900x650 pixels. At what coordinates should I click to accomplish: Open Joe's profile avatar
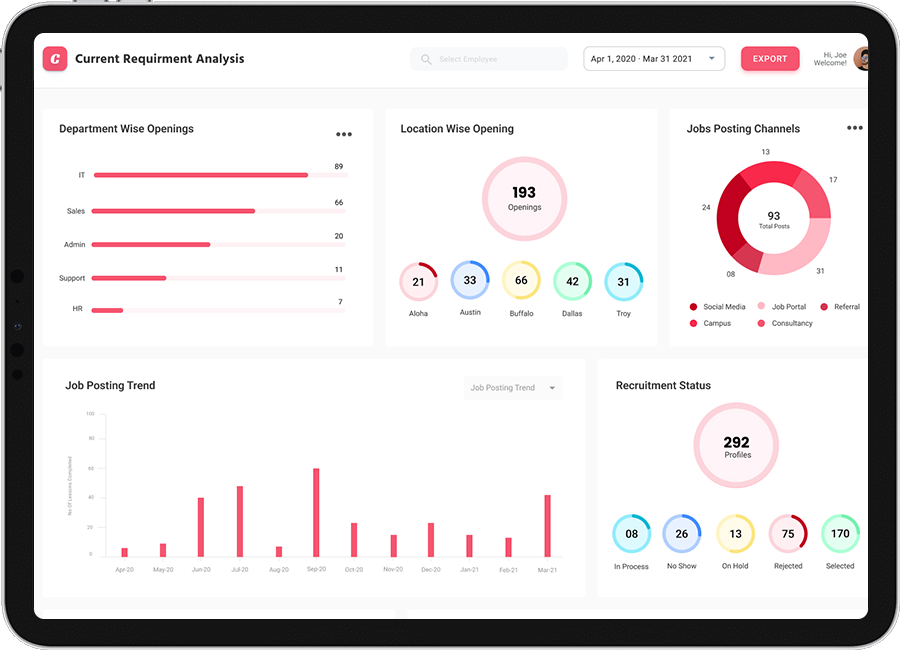pyautogui.click(x=861, y=59)
